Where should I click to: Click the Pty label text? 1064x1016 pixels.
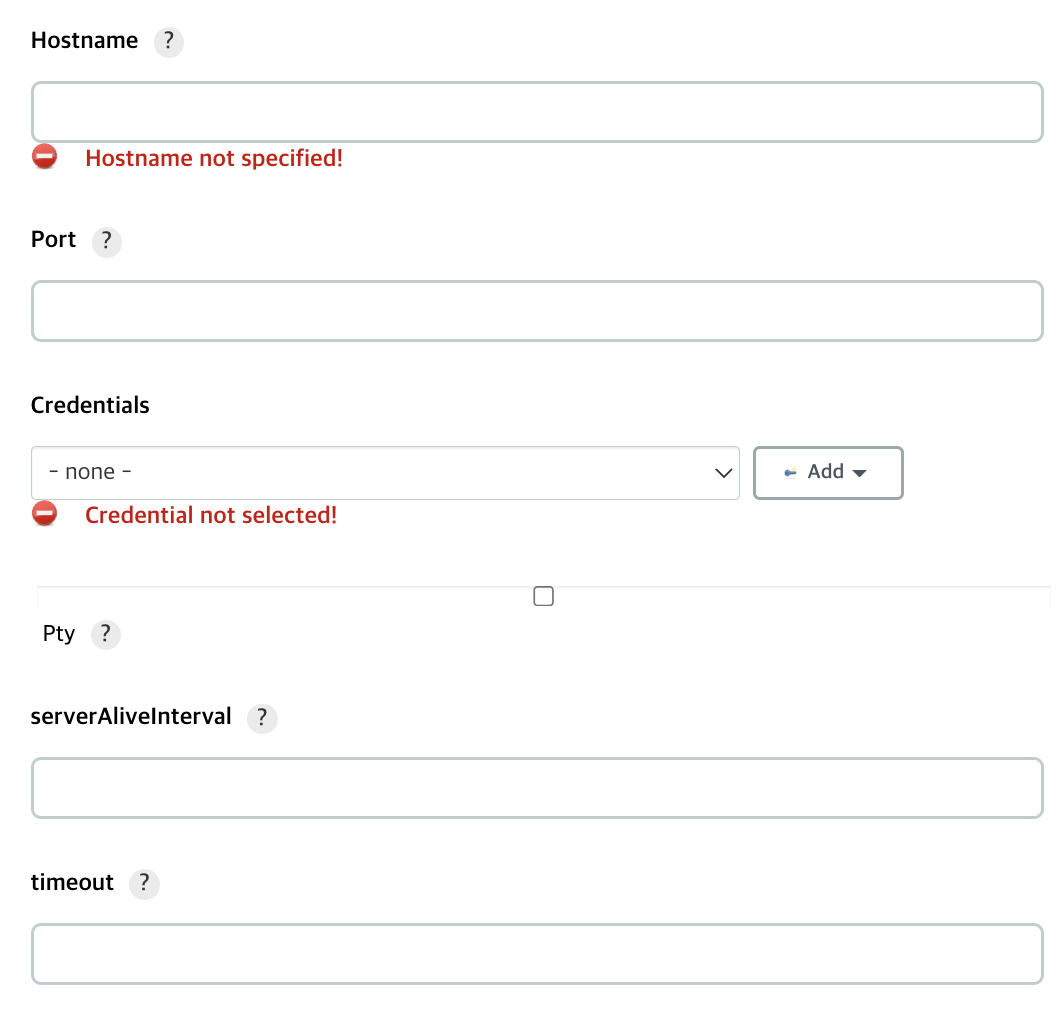click(59, 634)
